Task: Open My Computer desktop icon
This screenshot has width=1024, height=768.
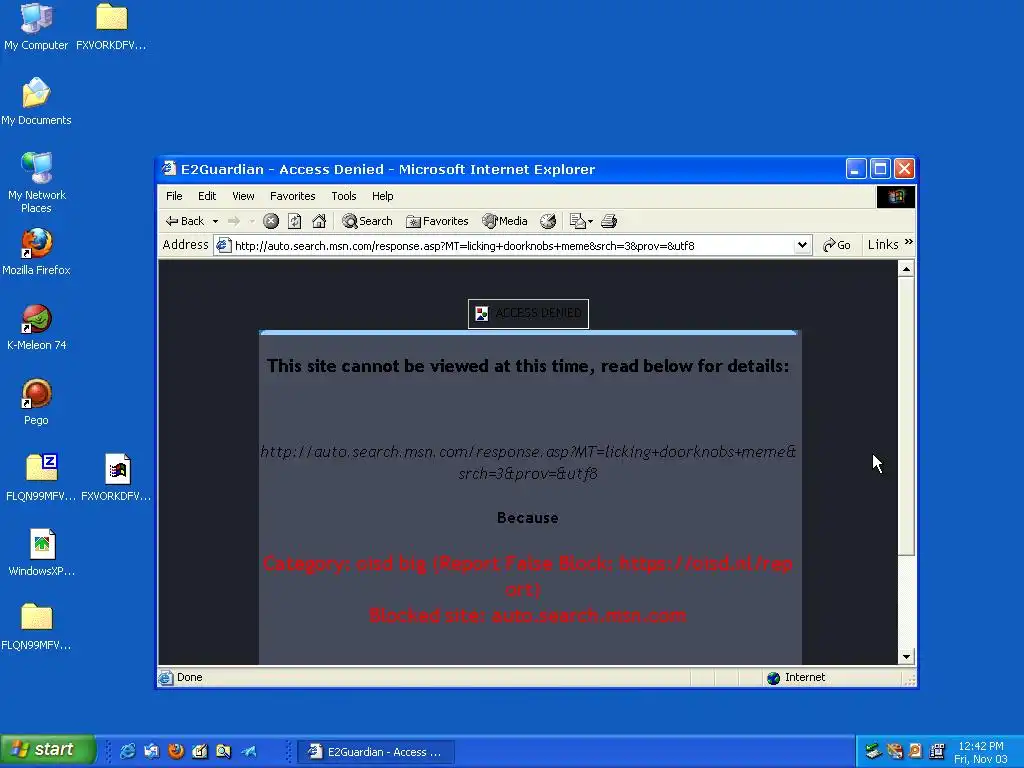Action: (36, 26)
